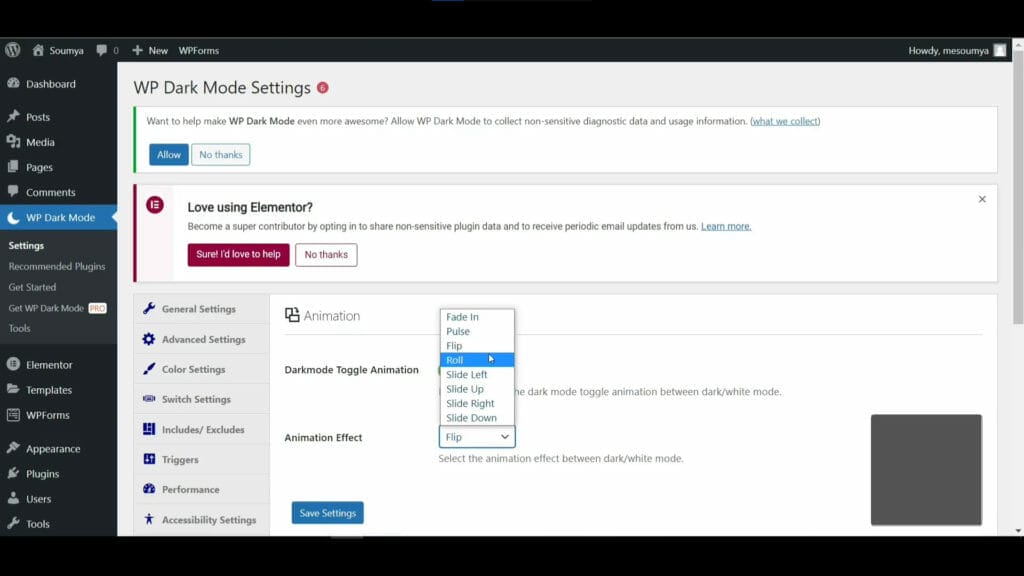Open the General Settings tab

[x=202, y=309]
